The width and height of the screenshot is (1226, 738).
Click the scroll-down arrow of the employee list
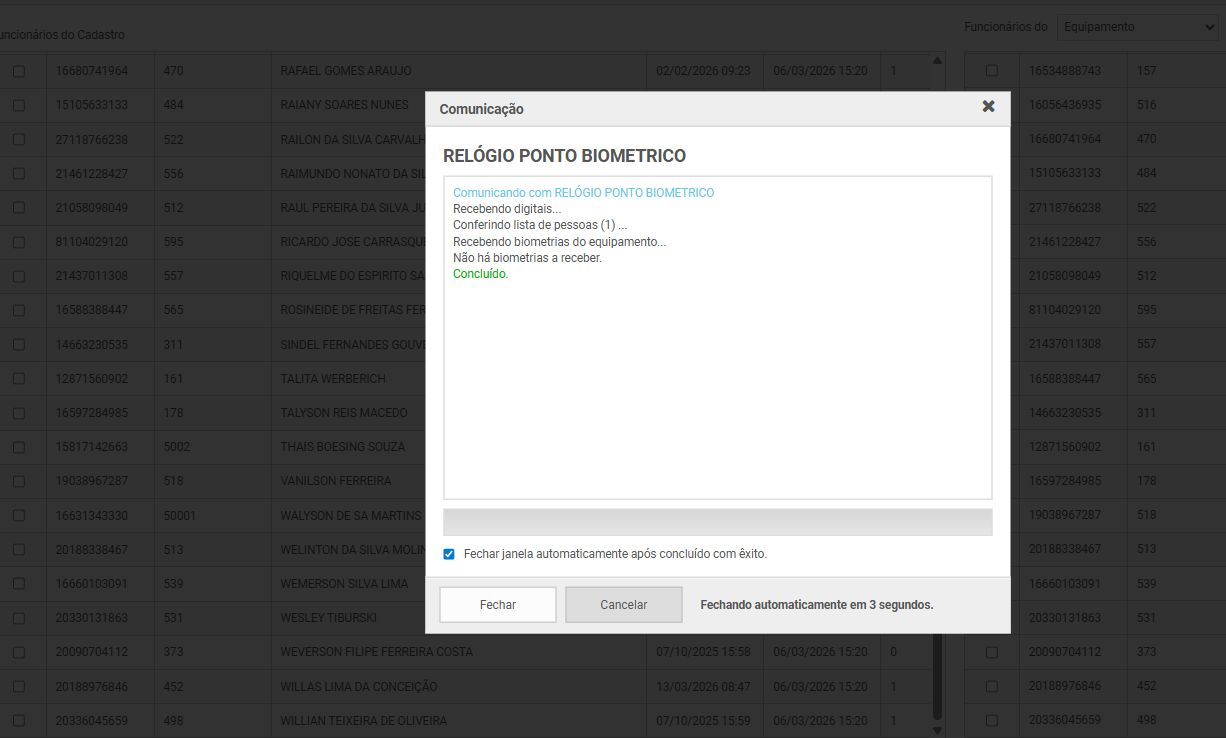pos(937,730)
